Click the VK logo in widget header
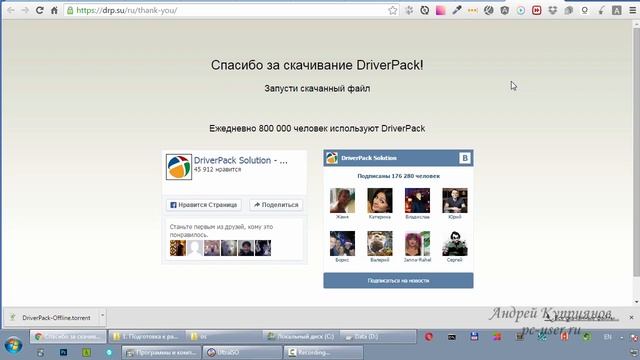 click(x=464, y=158)
